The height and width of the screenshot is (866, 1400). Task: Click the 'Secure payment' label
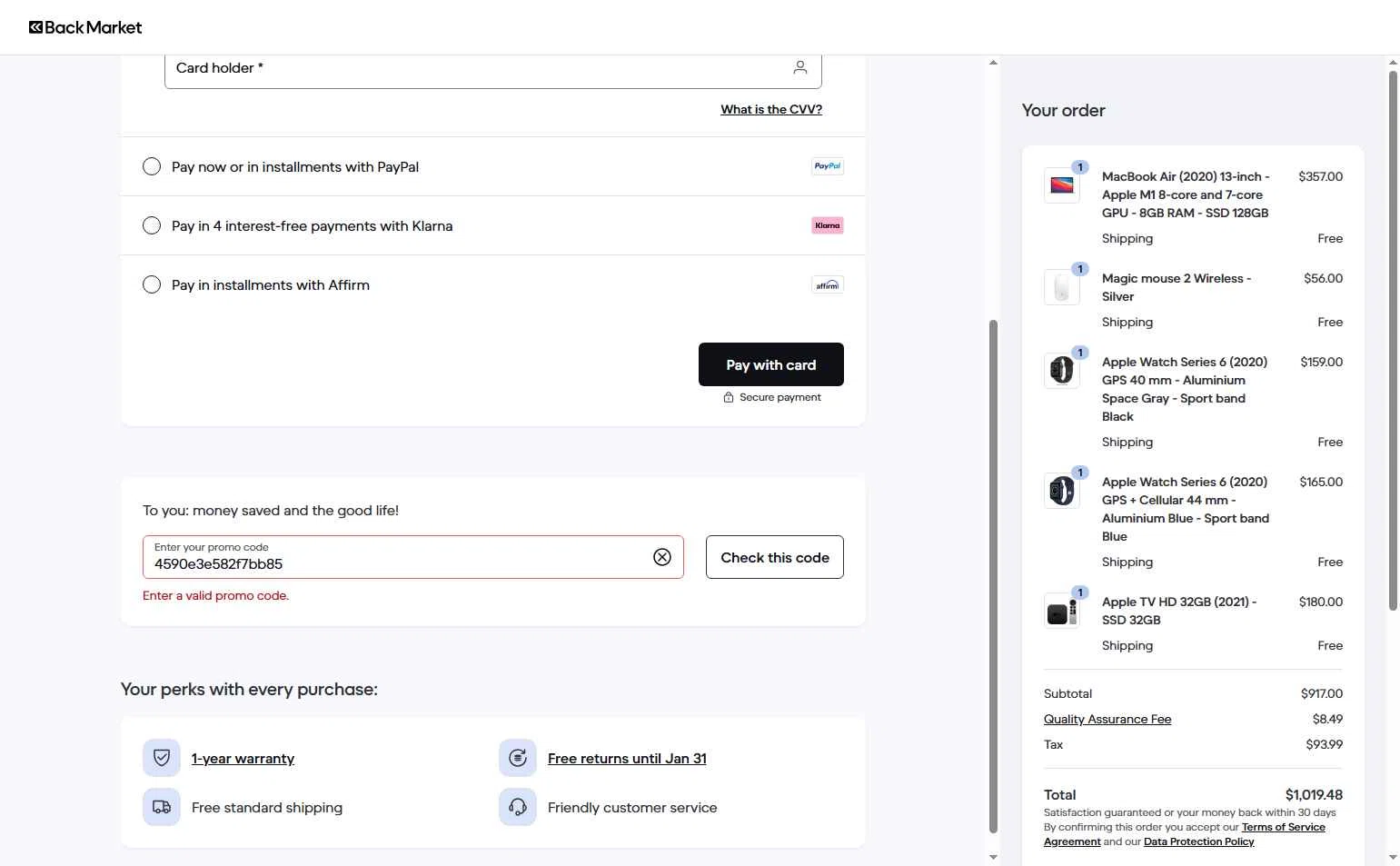(779, 397)
